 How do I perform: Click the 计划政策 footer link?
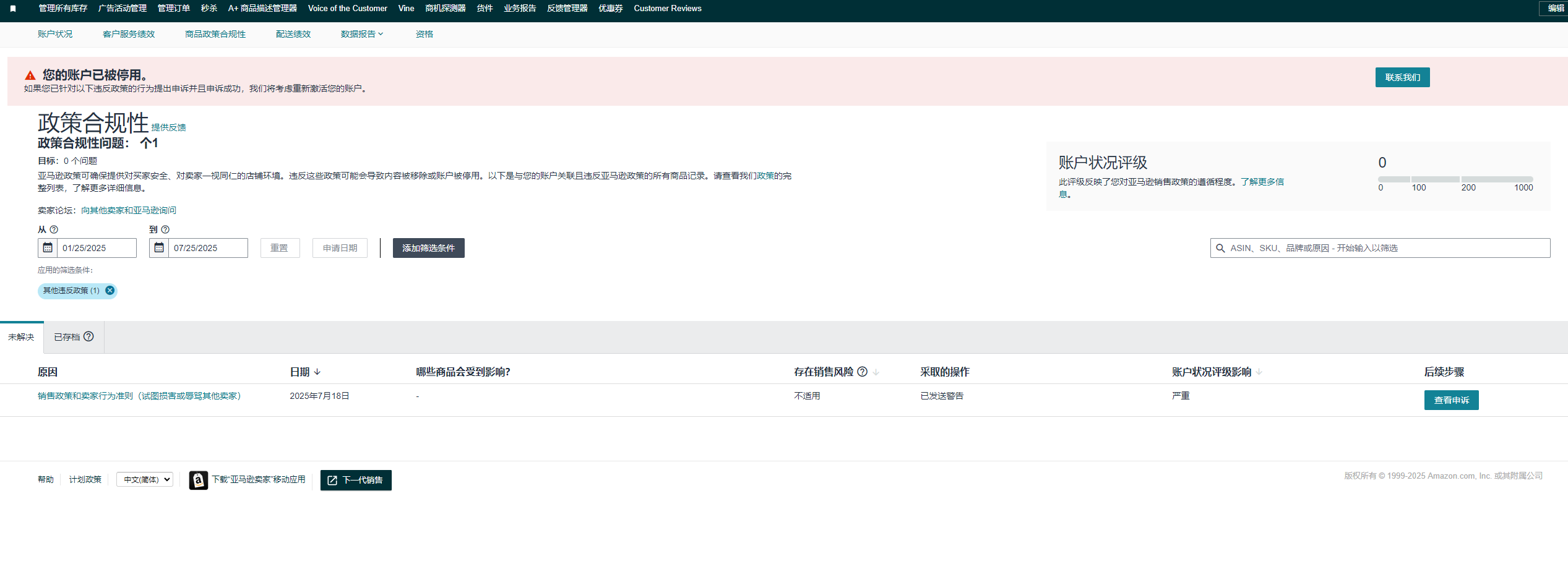point(85,479)
